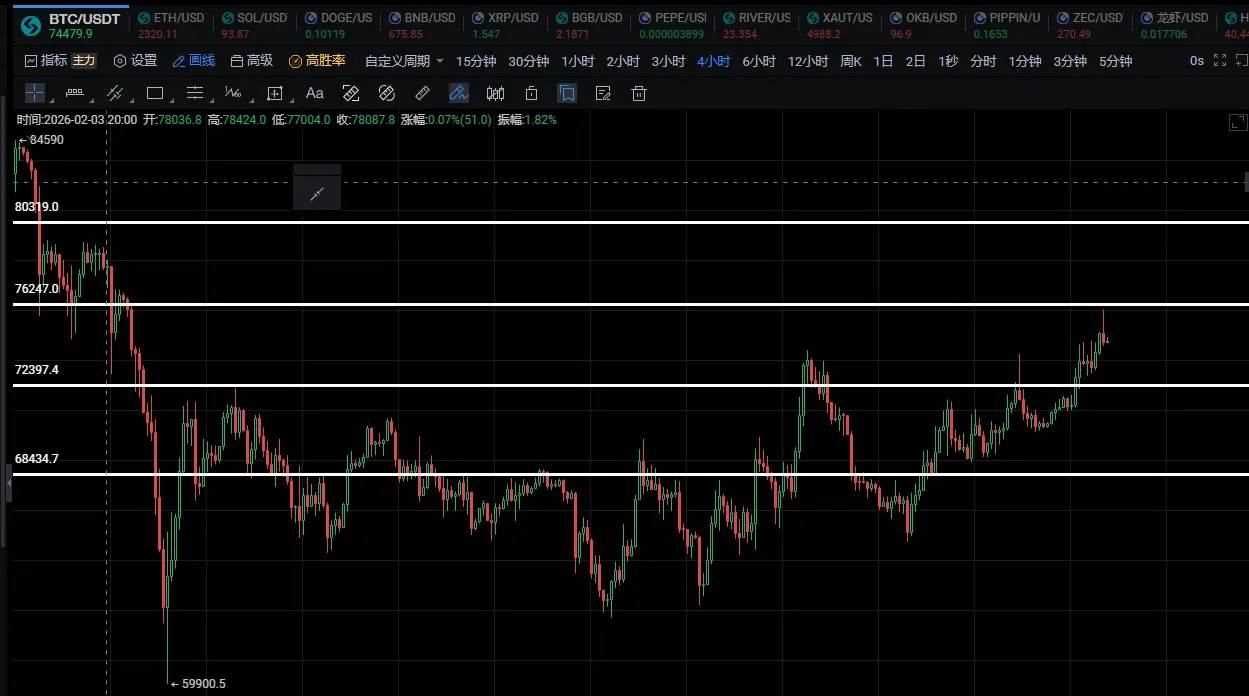
Task: Switch to 5分钟 timeframe
Action: 1116,61
